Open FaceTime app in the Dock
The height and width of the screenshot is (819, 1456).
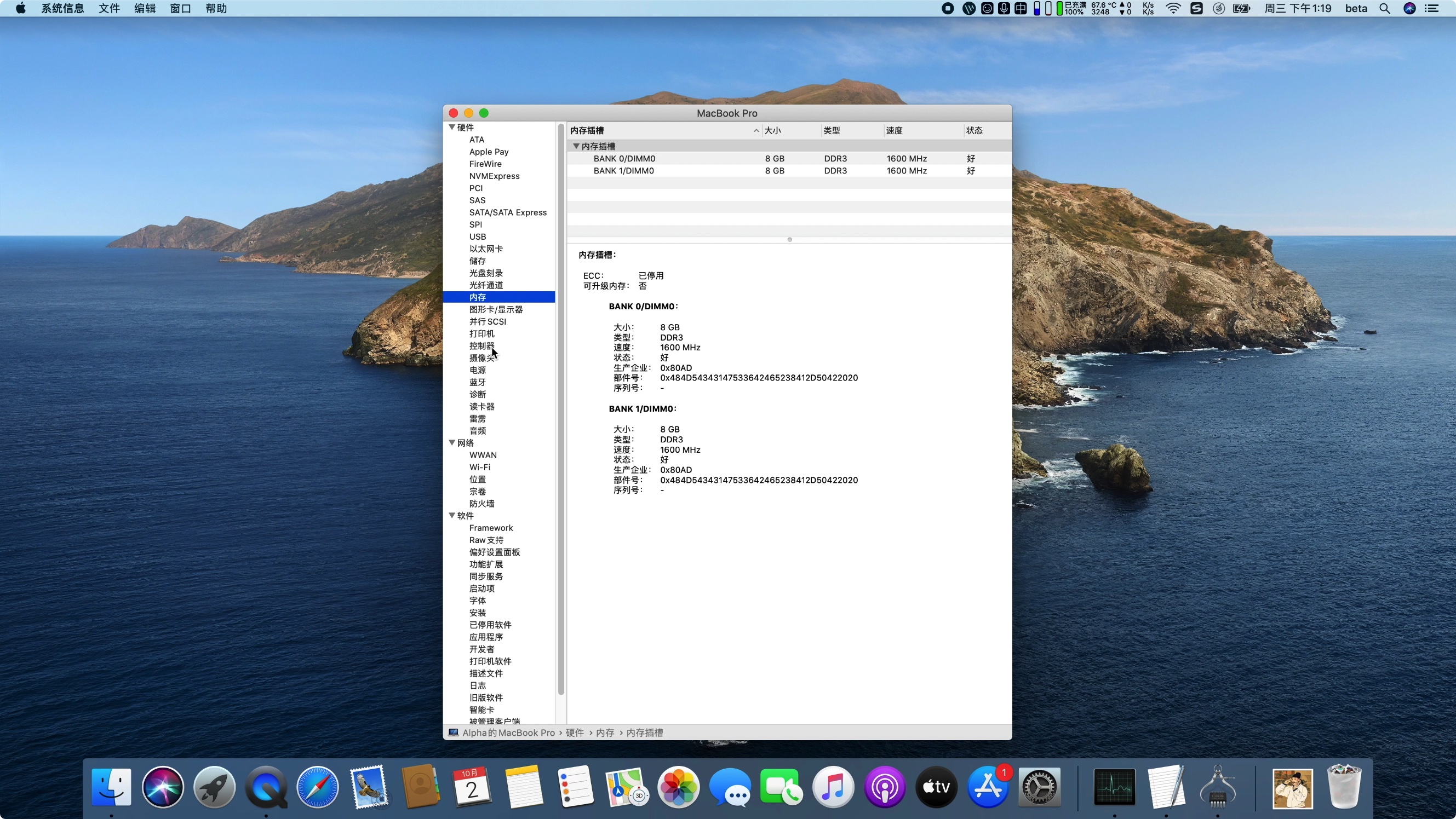781,786
